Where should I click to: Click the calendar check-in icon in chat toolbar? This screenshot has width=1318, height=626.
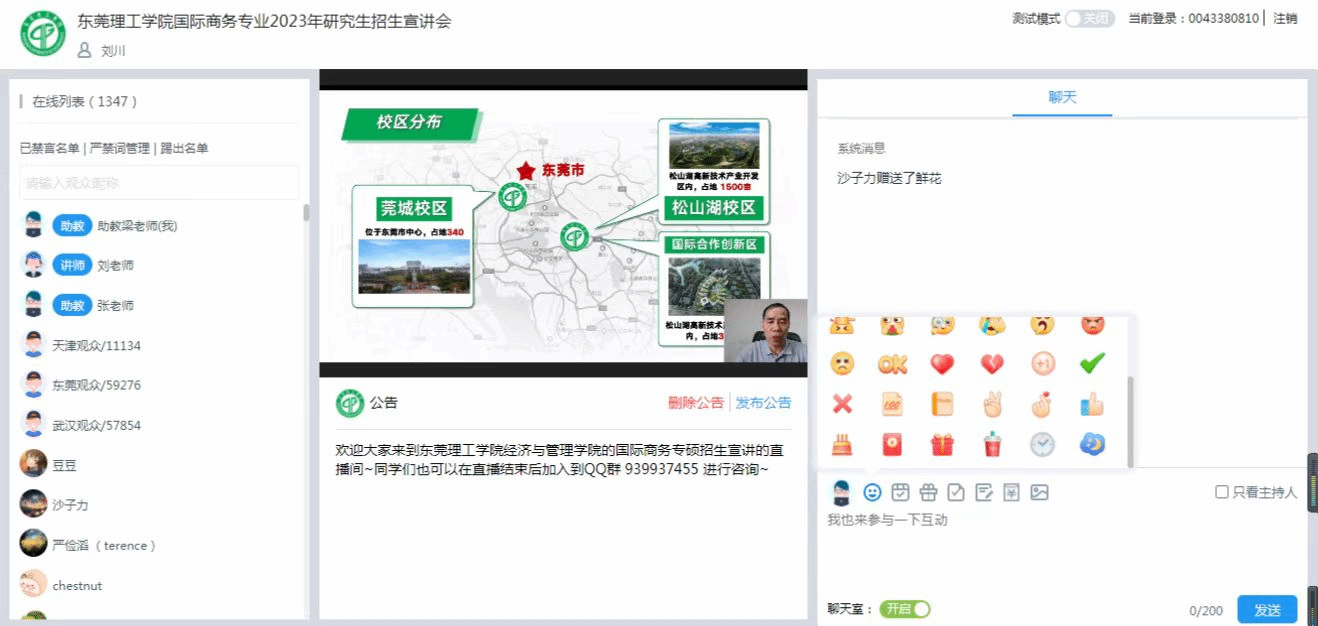(900, 492)
